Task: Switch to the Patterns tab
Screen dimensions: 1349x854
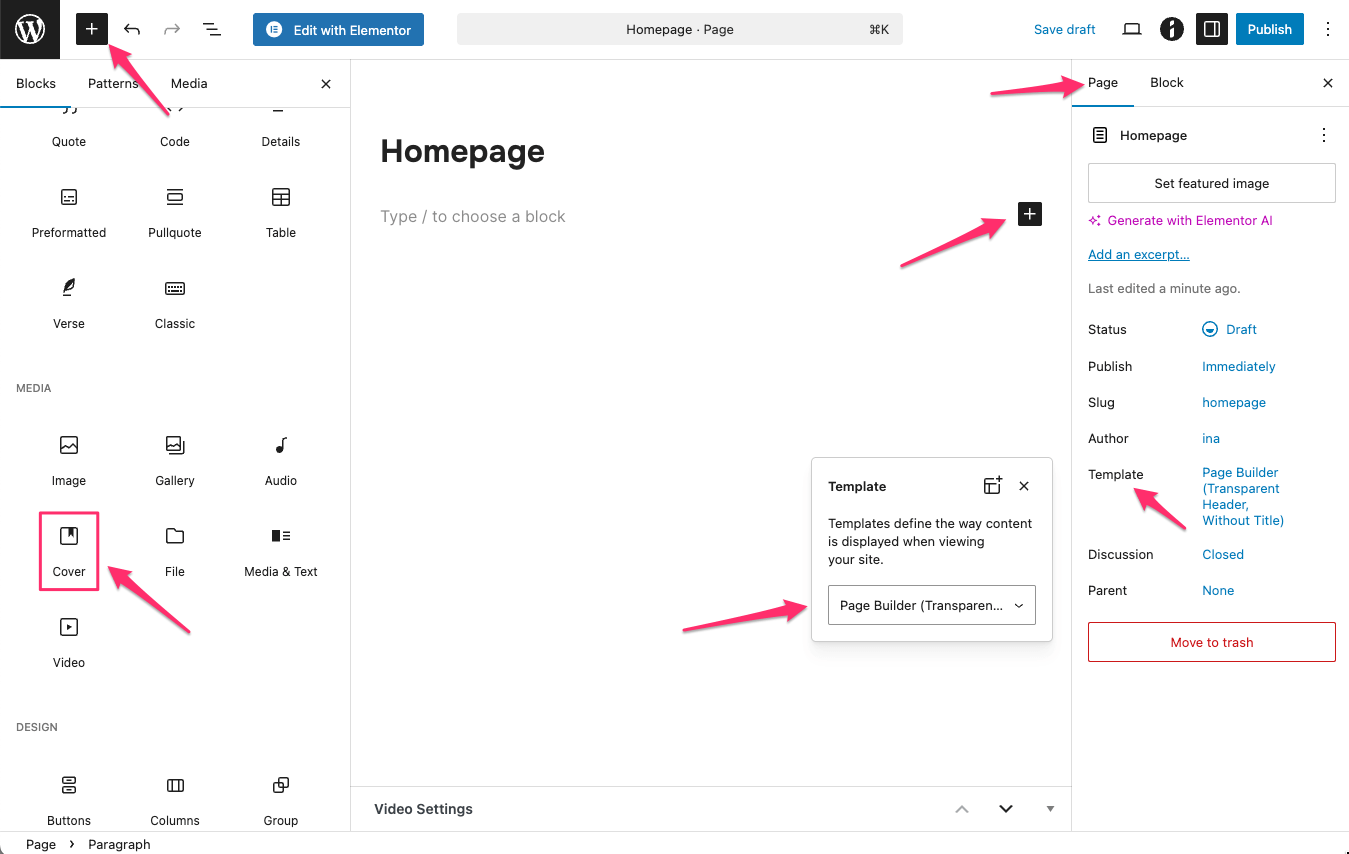Action: tap(113, 84)
